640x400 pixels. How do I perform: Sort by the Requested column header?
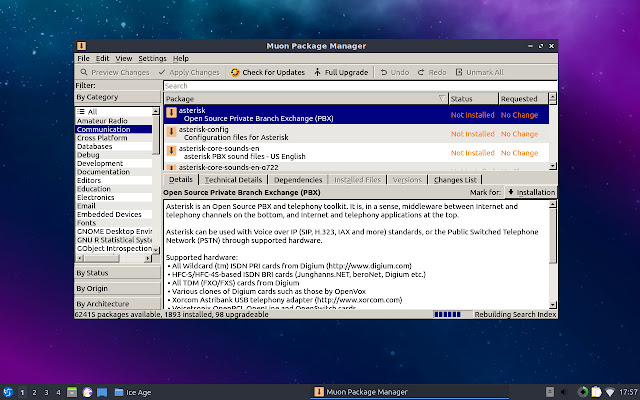pos(523,99)
